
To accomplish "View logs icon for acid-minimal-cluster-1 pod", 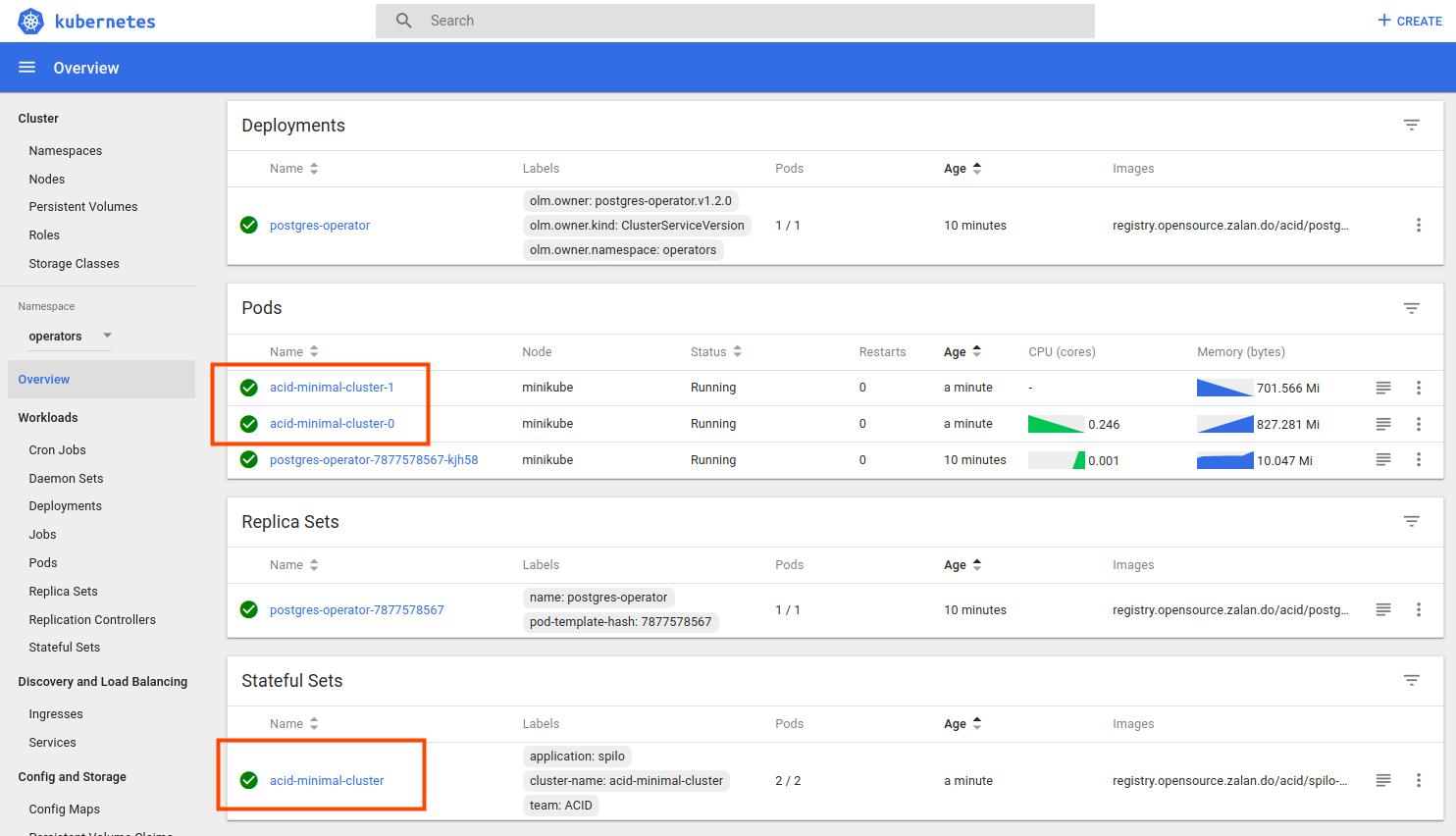I will 1383,388.
